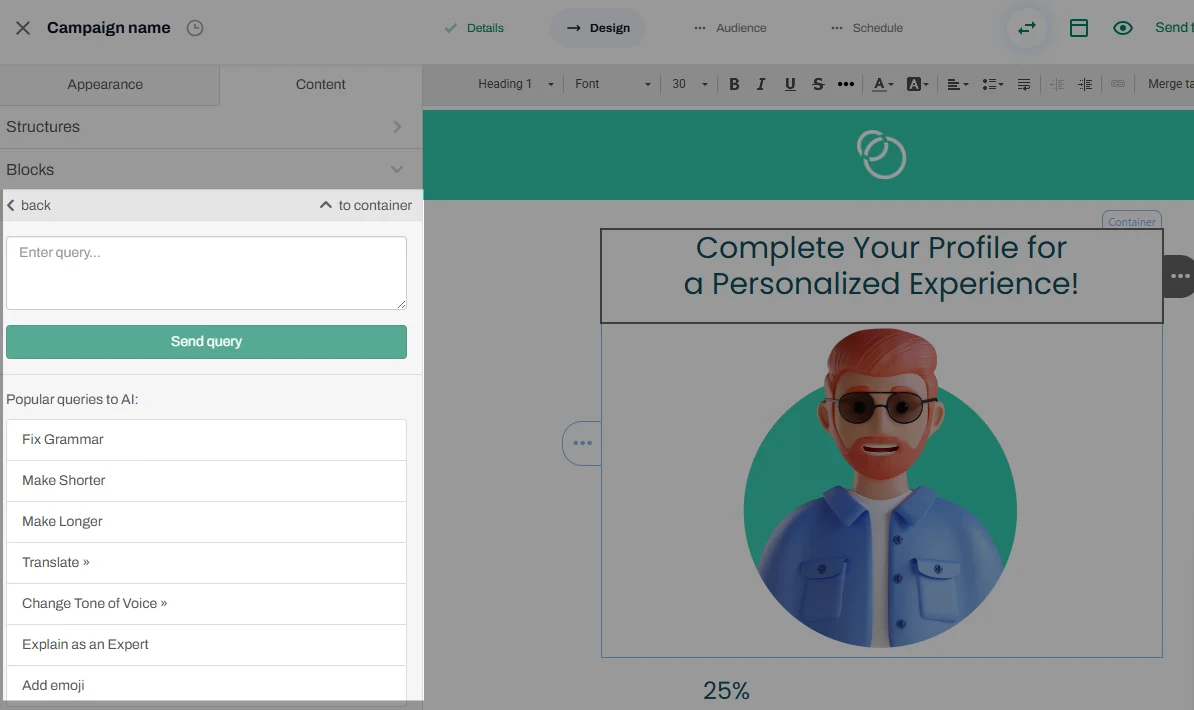Toggle bold formatting
The height and width of the screenshot is (710, 1194).
(734, 85)
